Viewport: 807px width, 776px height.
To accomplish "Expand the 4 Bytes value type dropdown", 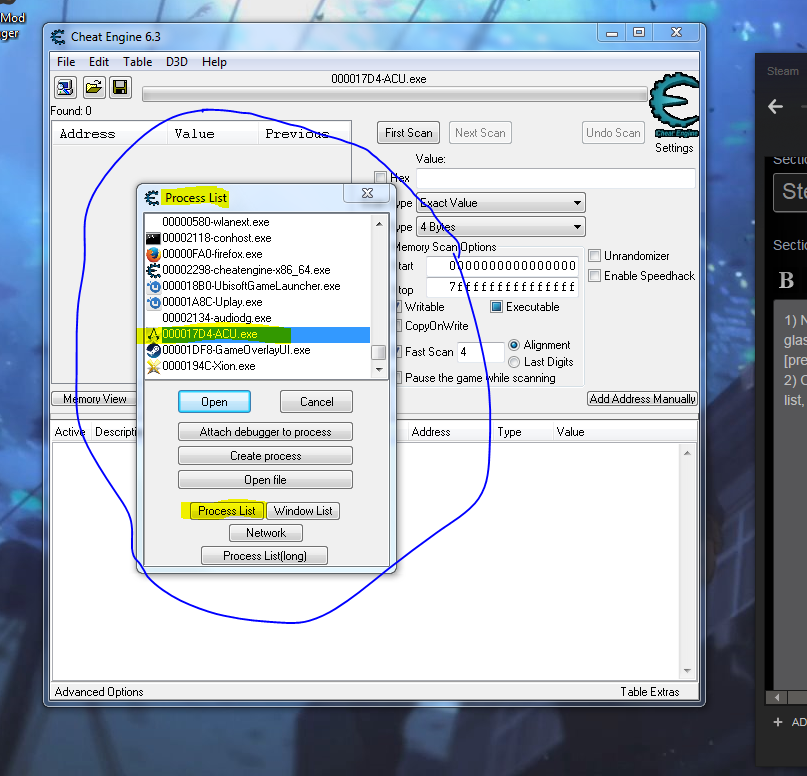I will (577, 226).
